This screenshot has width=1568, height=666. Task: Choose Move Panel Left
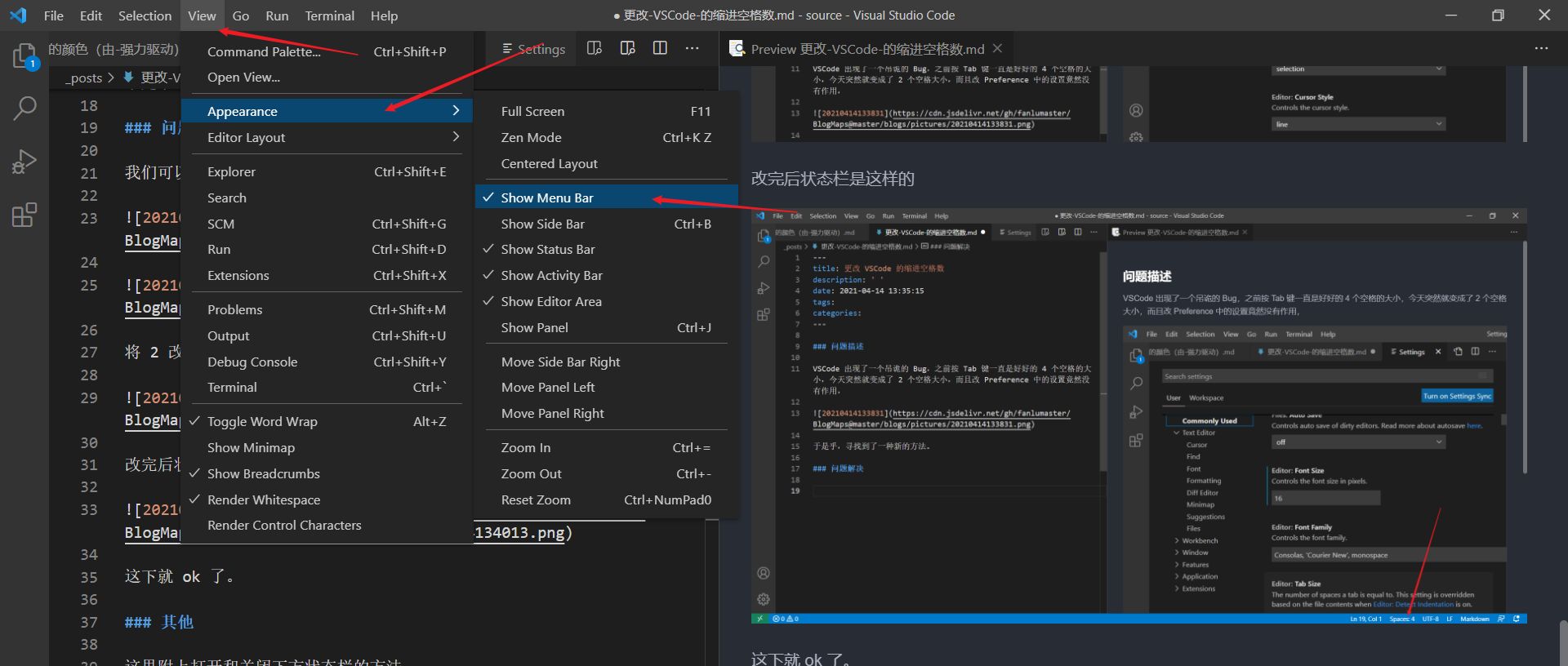click(606, 388)
